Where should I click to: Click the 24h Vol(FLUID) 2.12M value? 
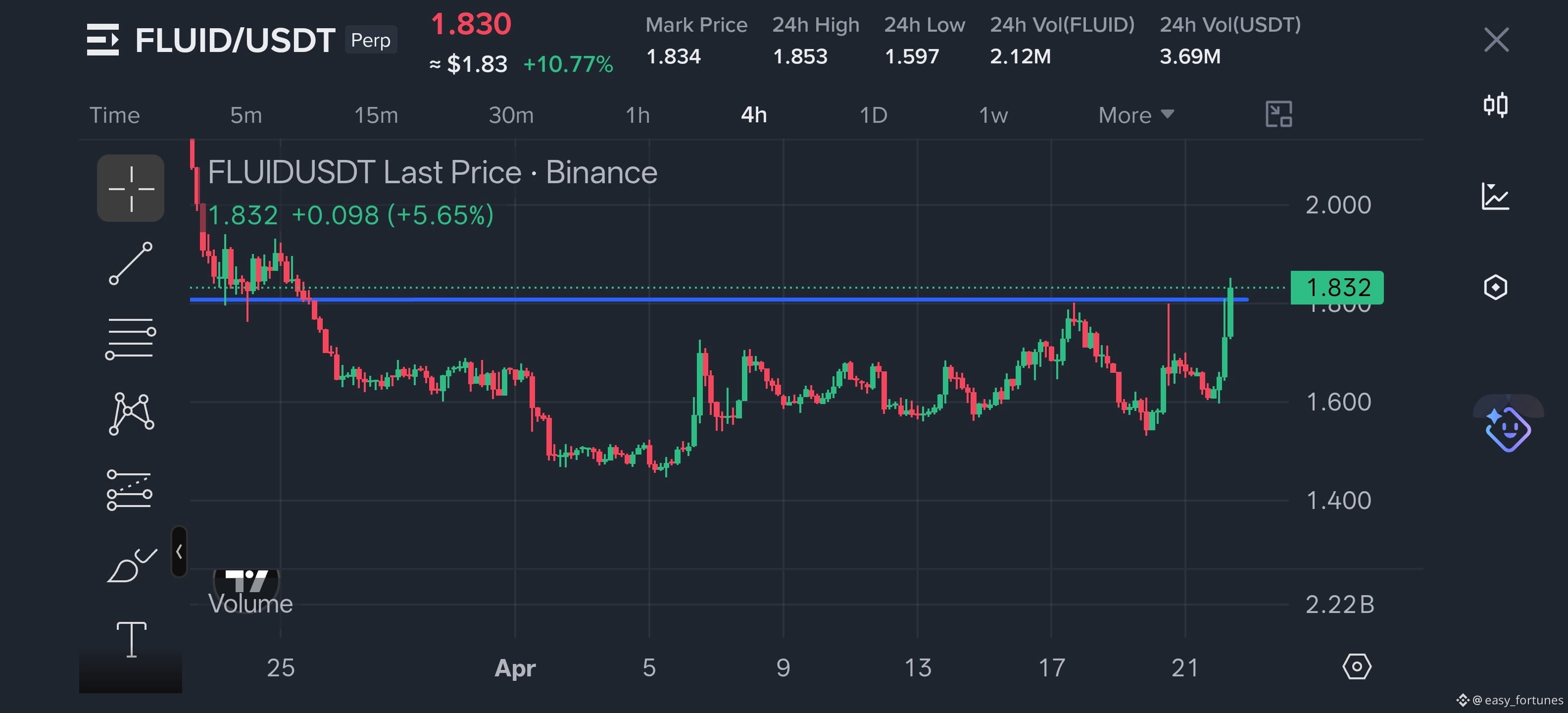(1020, 56)
